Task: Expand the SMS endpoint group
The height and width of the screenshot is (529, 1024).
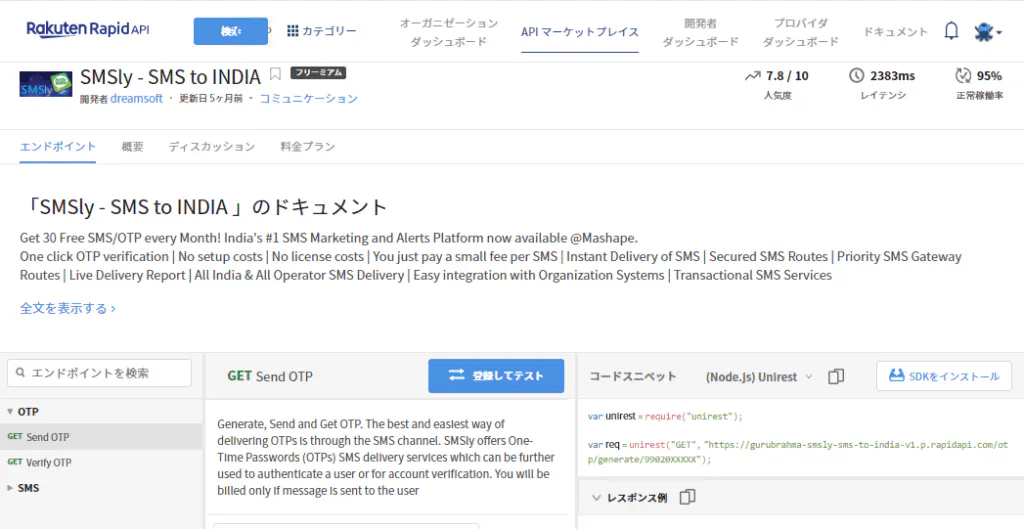Action: tap(10, 488)
